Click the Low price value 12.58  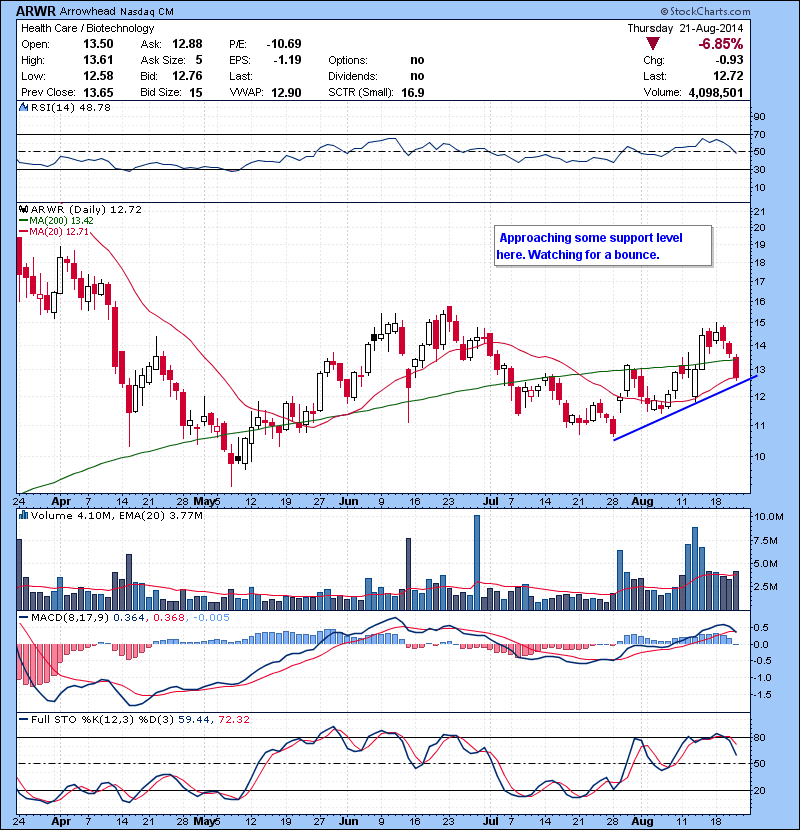point(98,76)
